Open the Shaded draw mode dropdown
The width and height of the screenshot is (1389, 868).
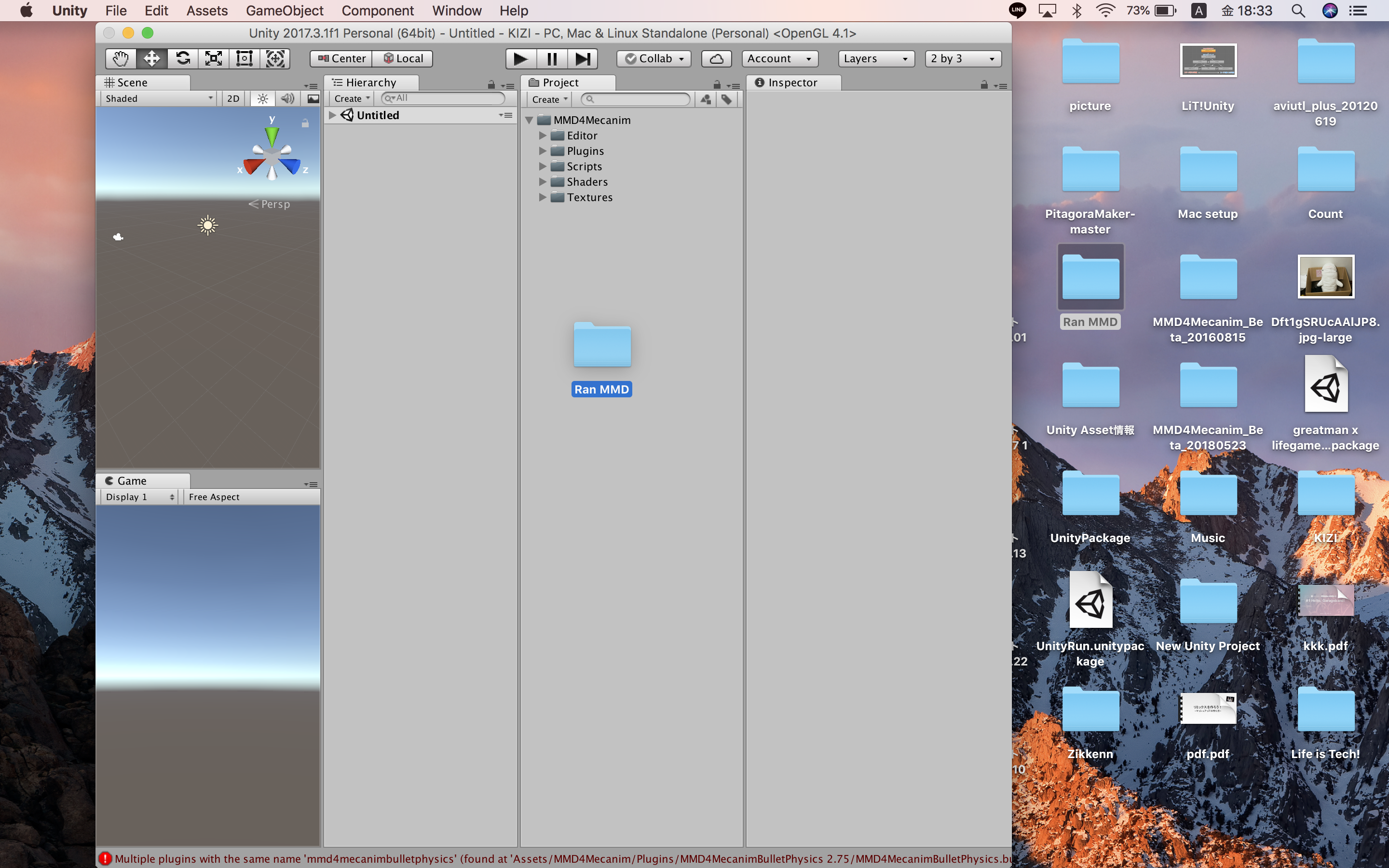158,99
